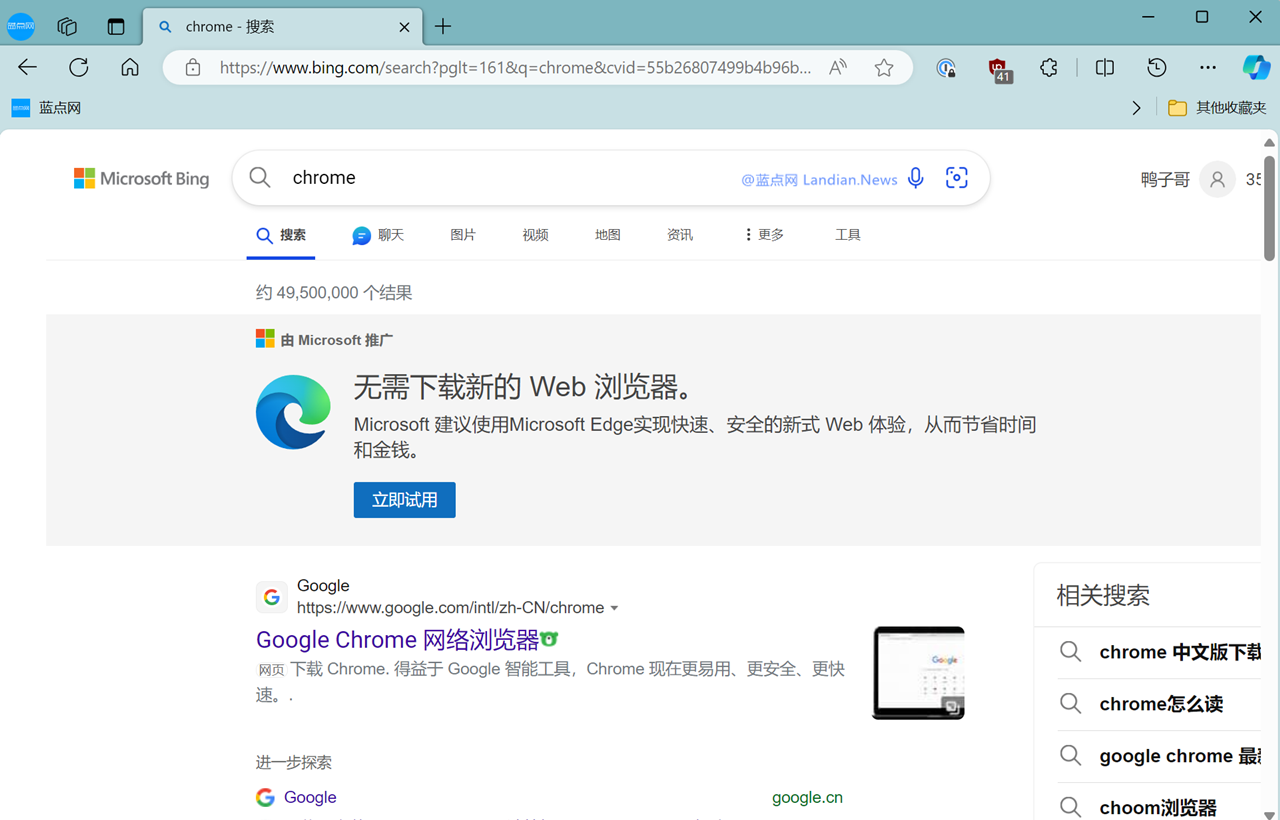Click the scrollbar up arrow

pyautogui.click(x=1270, y=142)
